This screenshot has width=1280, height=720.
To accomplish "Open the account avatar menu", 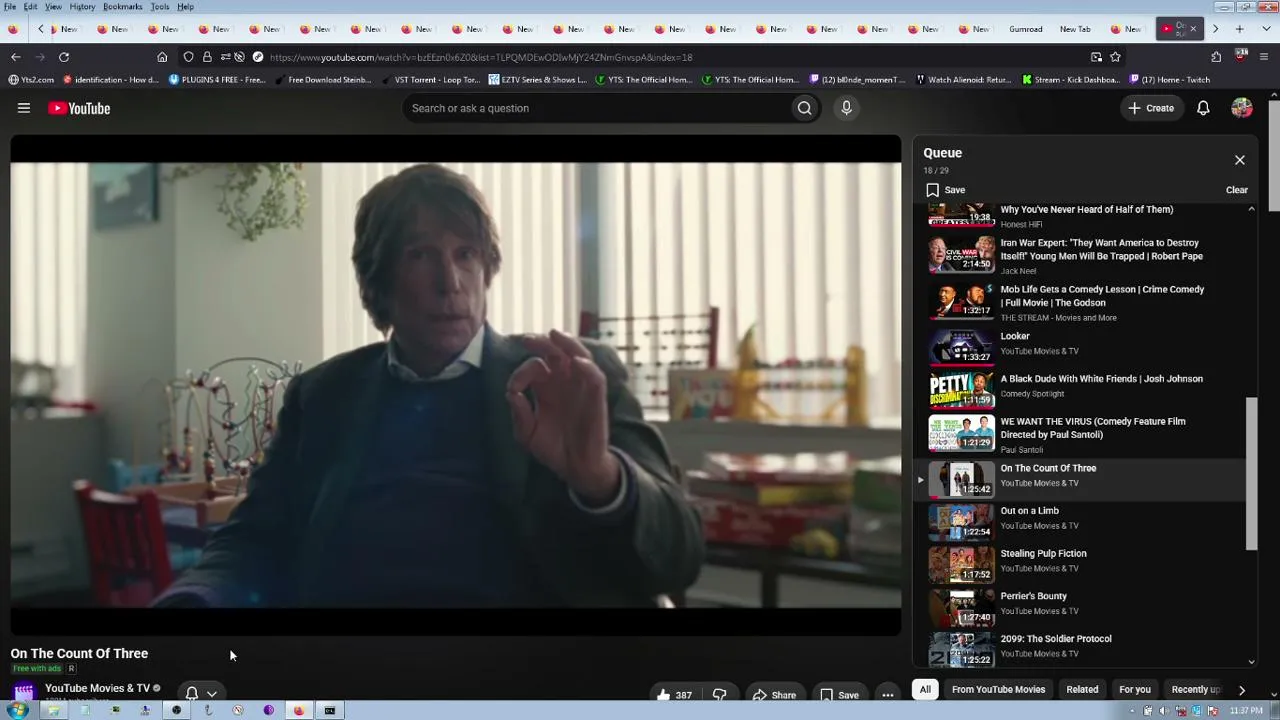I will pos(1242,108).
